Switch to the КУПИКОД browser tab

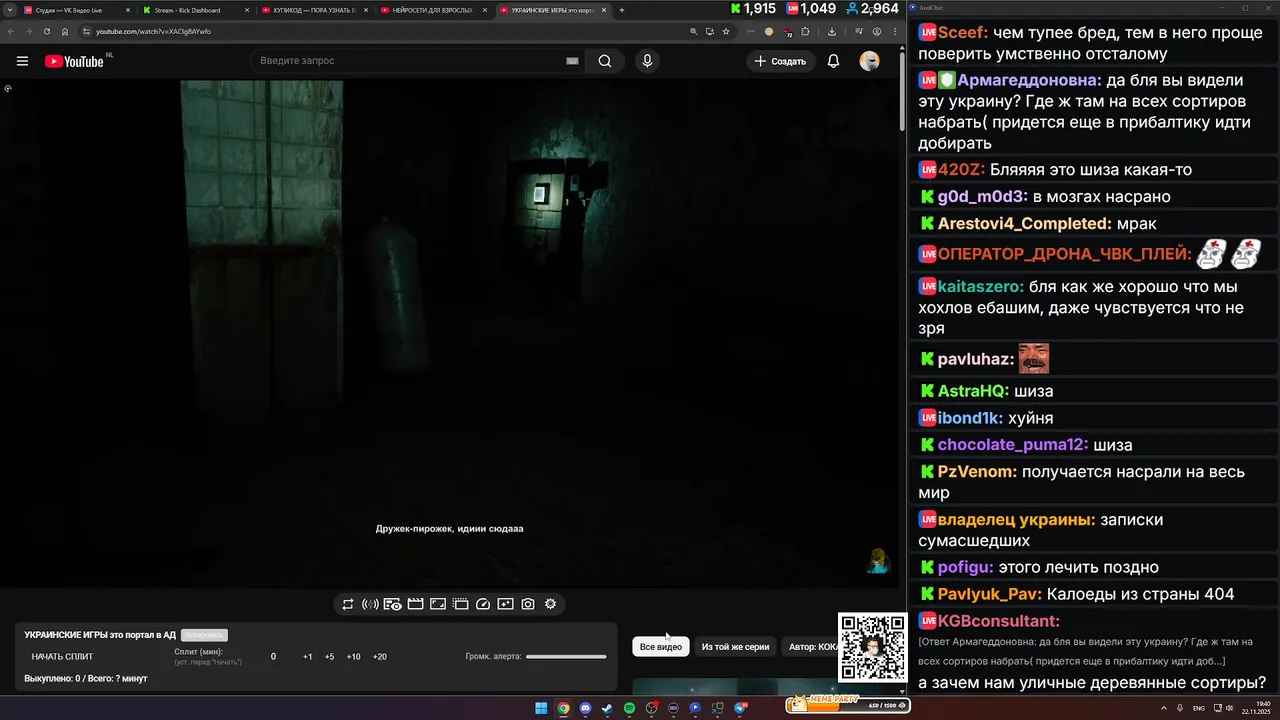tap(314, 10)
